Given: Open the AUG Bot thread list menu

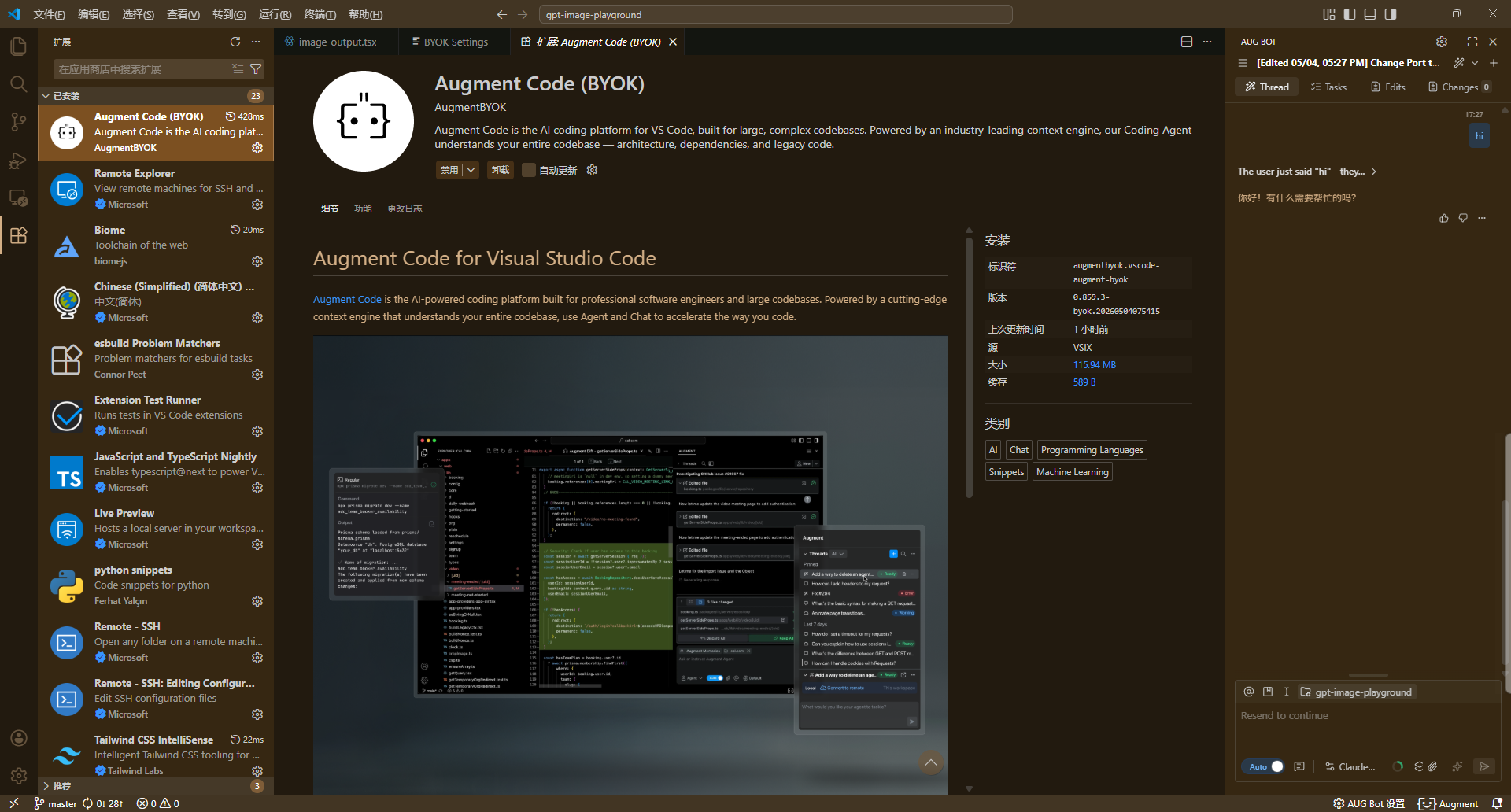Looking at the screenshot, I should (x=1243, y=63).
